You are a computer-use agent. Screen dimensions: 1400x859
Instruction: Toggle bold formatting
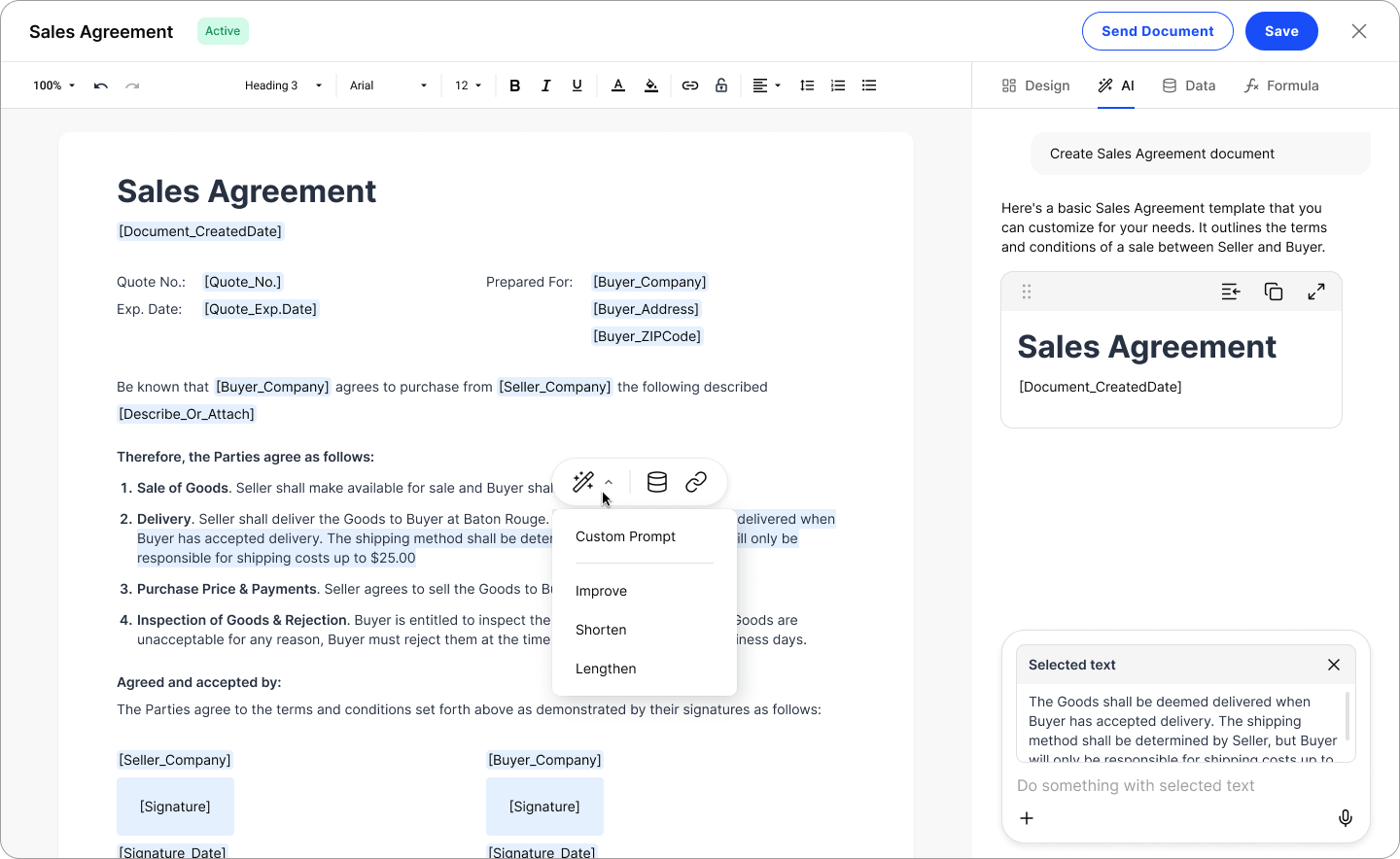pos(514,86)
